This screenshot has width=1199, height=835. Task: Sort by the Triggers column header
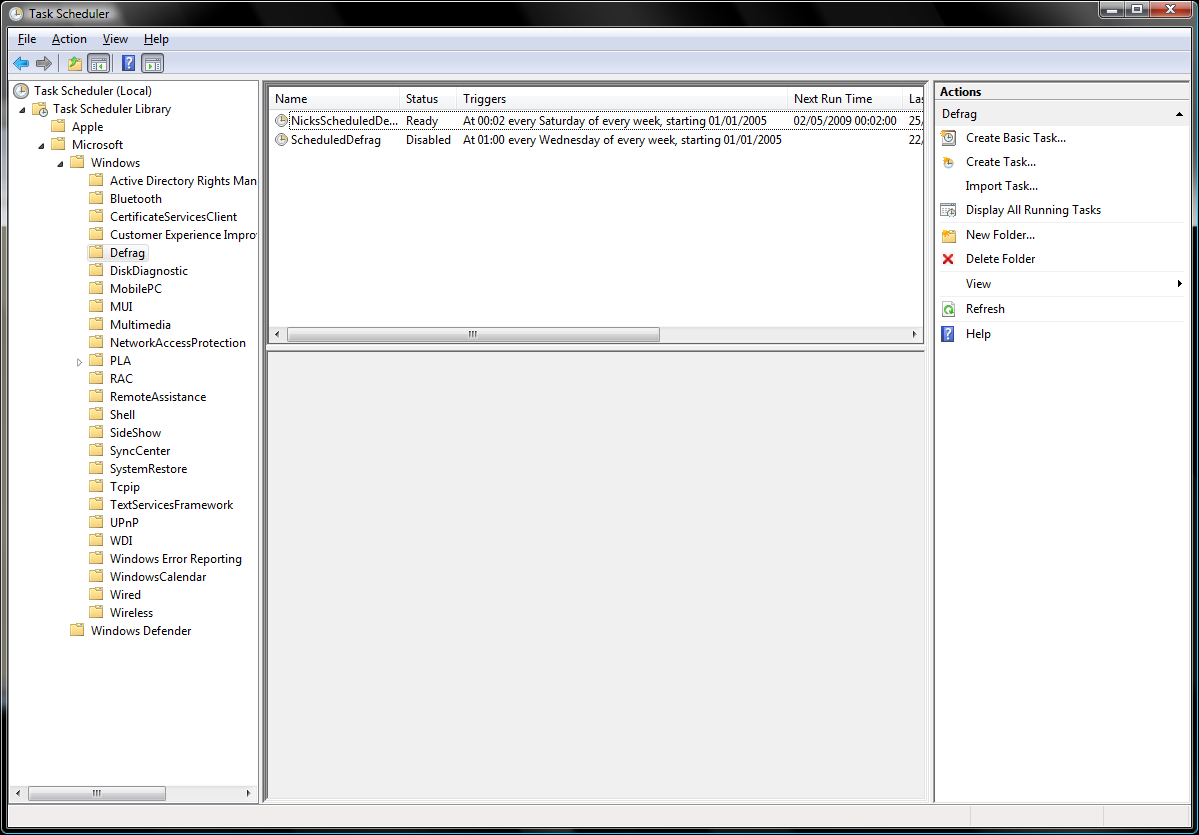[622, 99]
